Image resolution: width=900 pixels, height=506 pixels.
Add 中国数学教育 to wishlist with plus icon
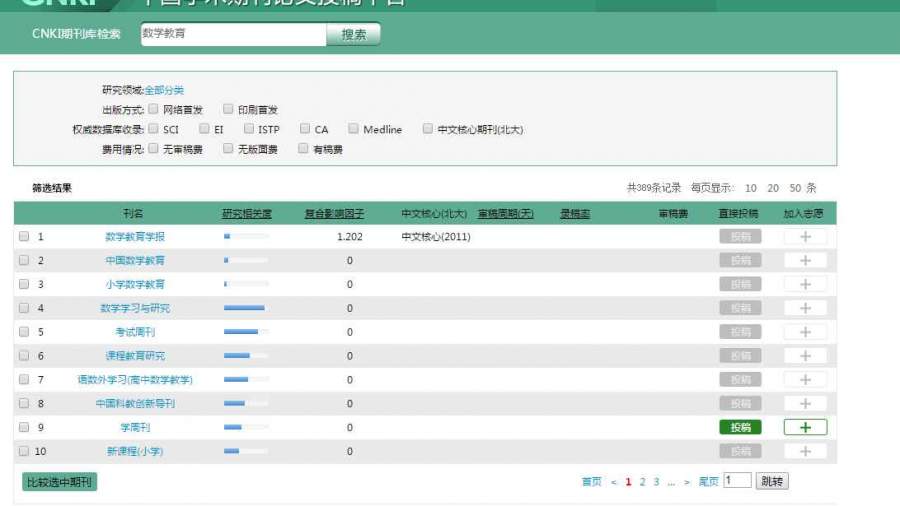pyautogui.click(x=805, y=261)
